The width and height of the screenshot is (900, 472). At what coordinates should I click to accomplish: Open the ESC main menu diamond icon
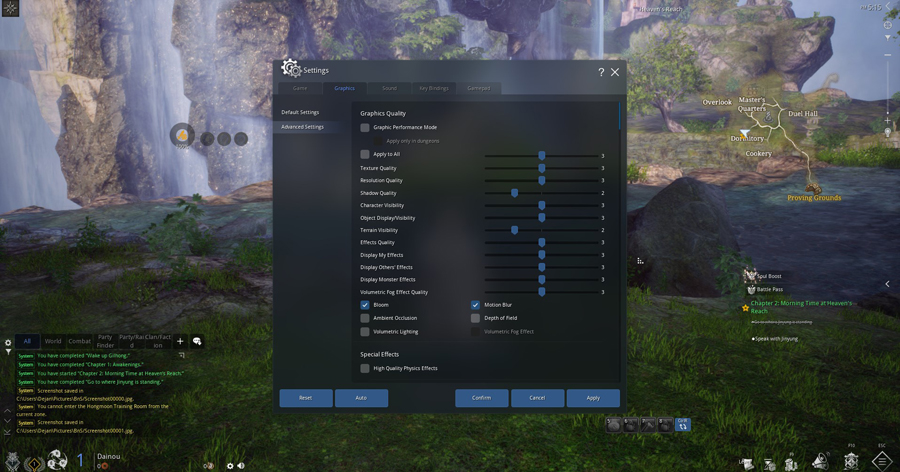point(882,461)
